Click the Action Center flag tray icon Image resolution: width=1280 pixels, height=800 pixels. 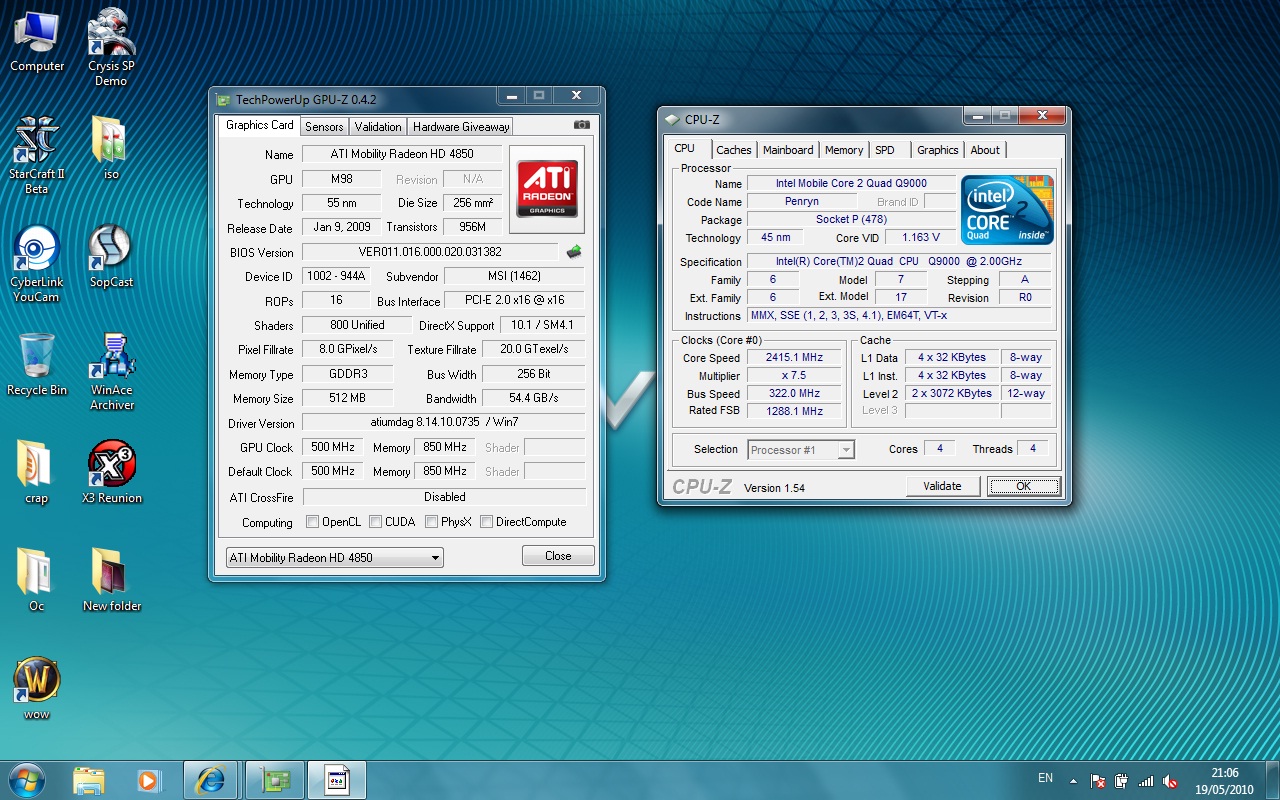click(x=1098, y=781)
